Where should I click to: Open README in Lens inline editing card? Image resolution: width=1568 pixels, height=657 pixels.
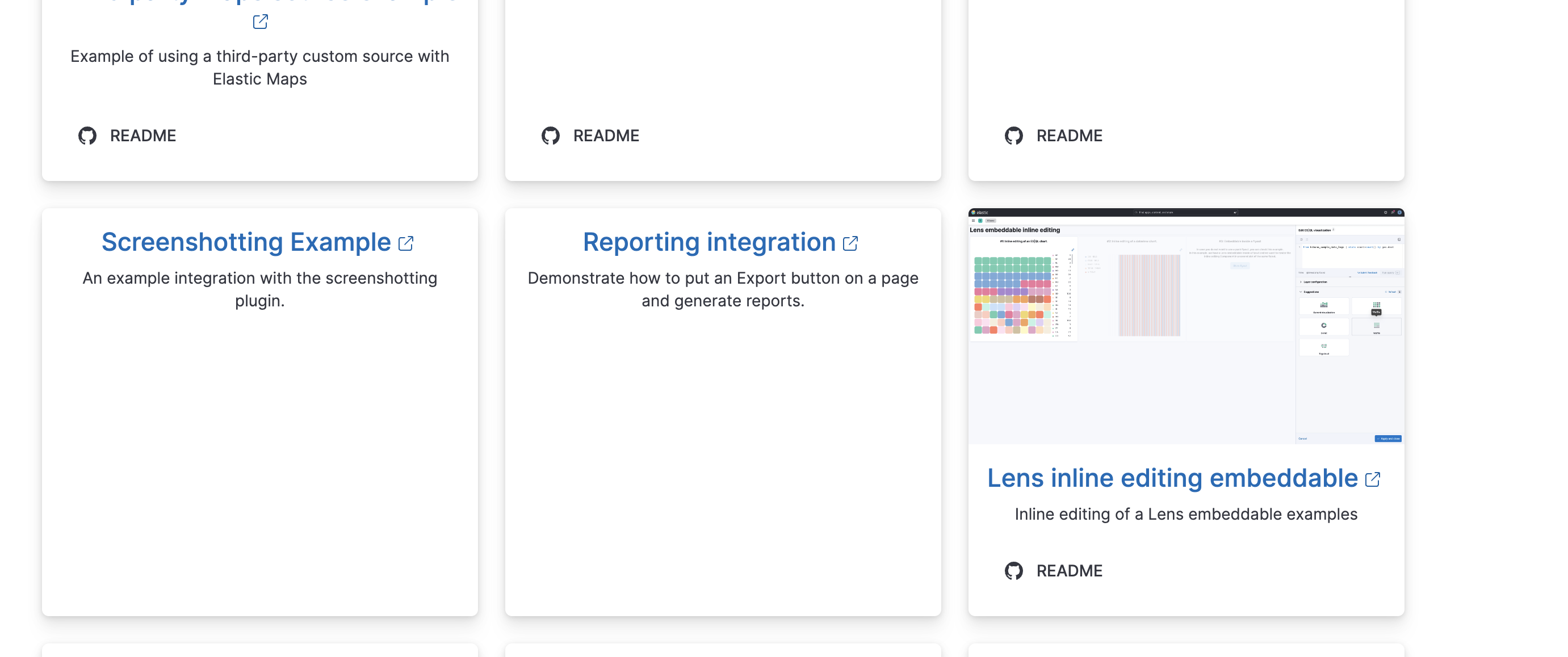pos(1069,571)
